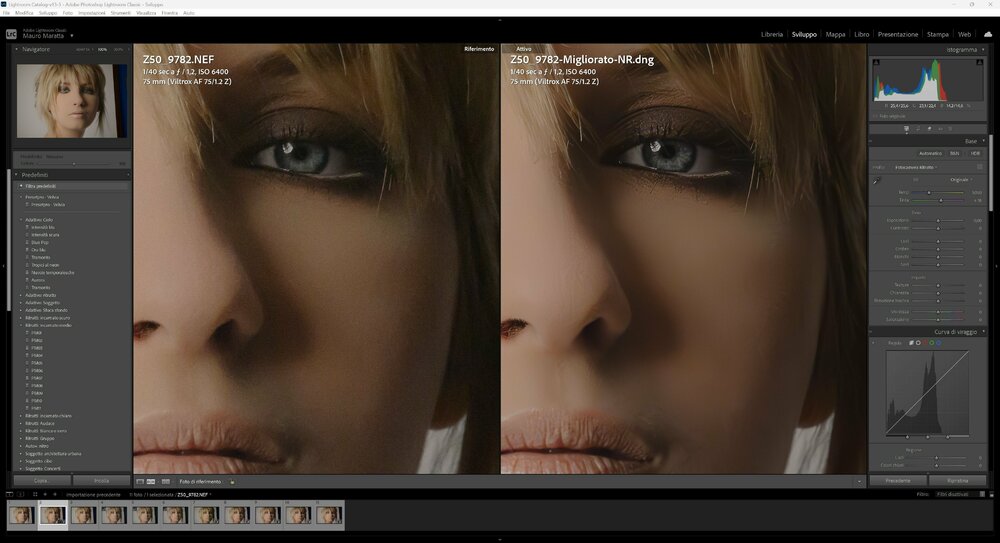The image size is (1000, 543).
Task: Click the reference photo lock icon
Action: 232,482
